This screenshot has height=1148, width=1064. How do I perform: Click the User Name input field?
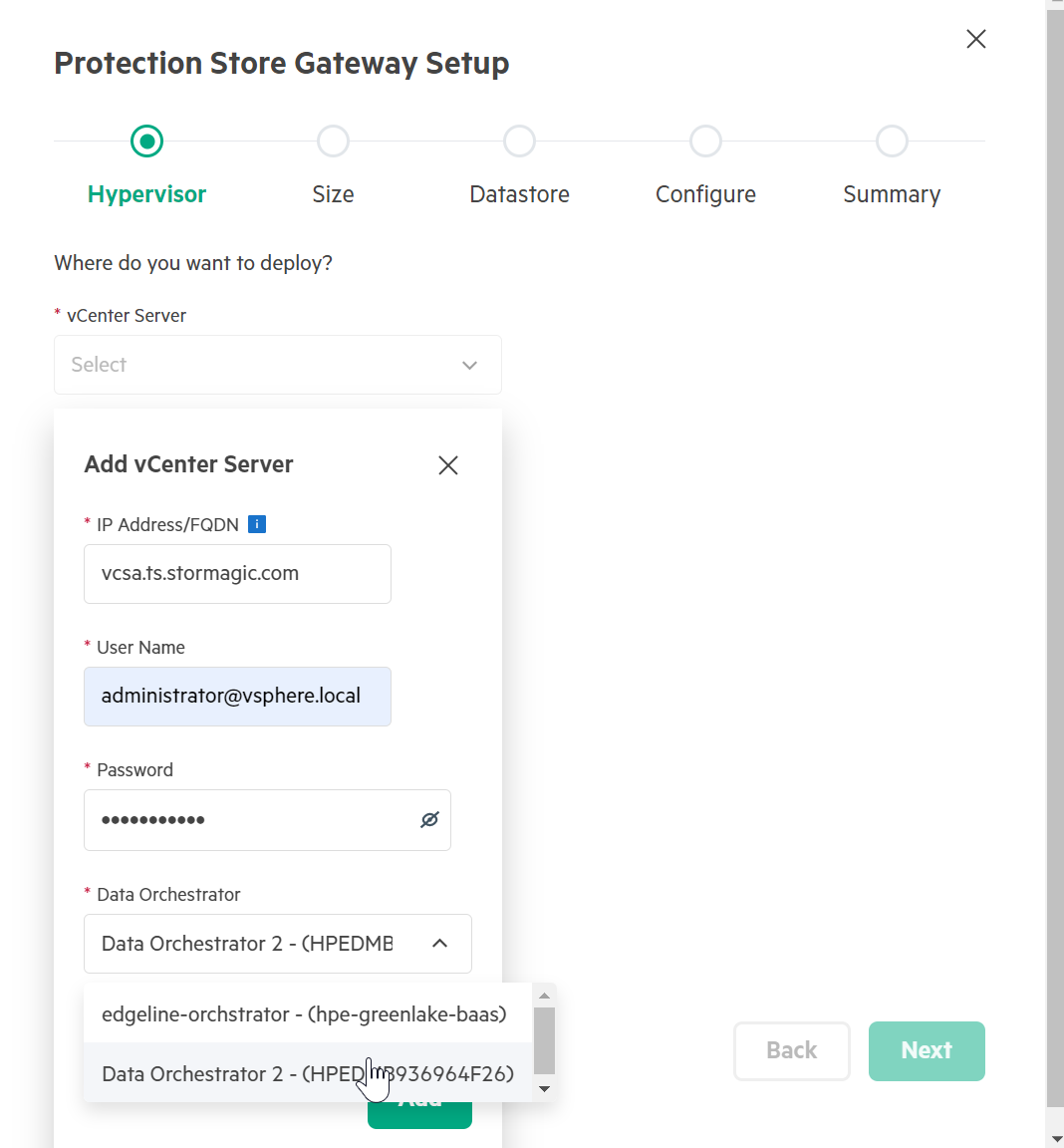(238, 697)
